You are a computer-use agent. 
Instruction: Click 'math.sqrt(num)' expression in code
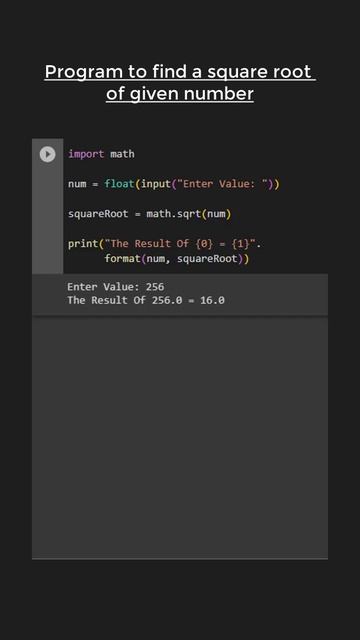[x=189, y=214]
